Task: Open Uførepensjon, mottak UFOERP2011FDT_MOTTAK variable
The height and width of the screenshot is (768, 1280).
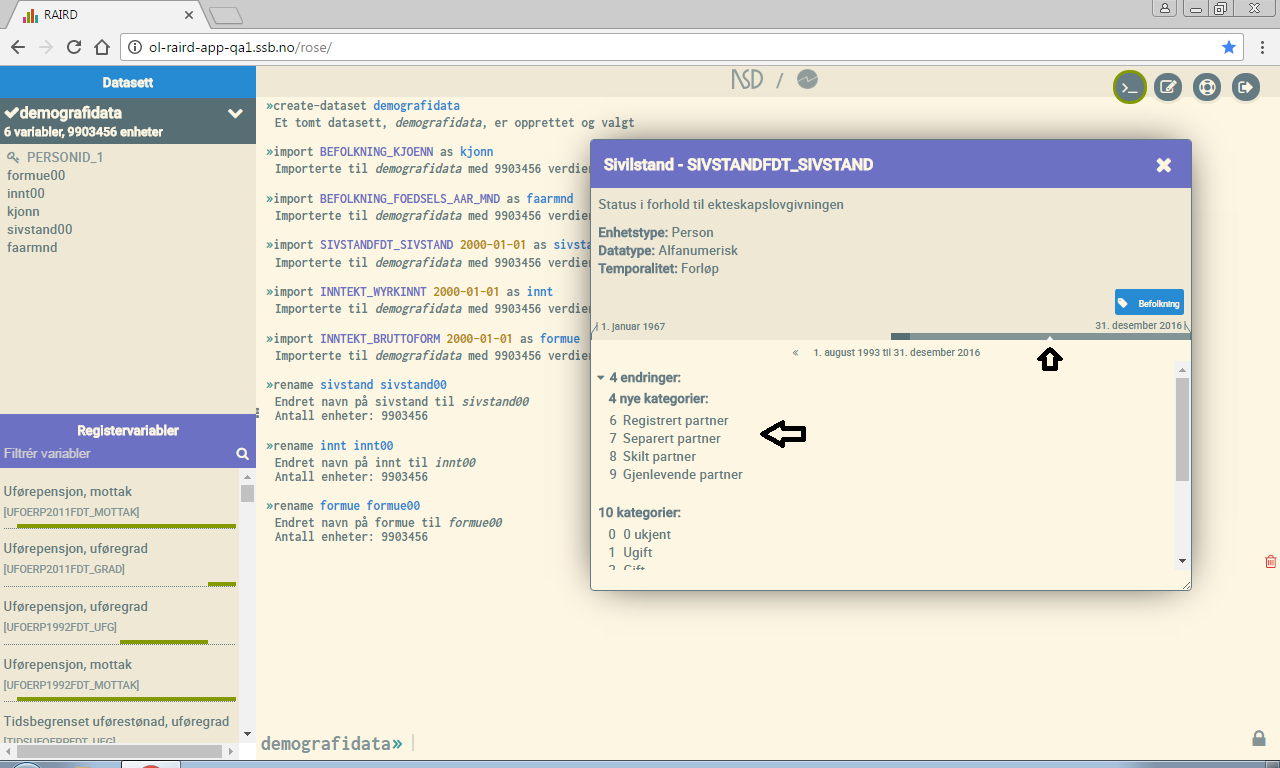Action: [68, 492]
